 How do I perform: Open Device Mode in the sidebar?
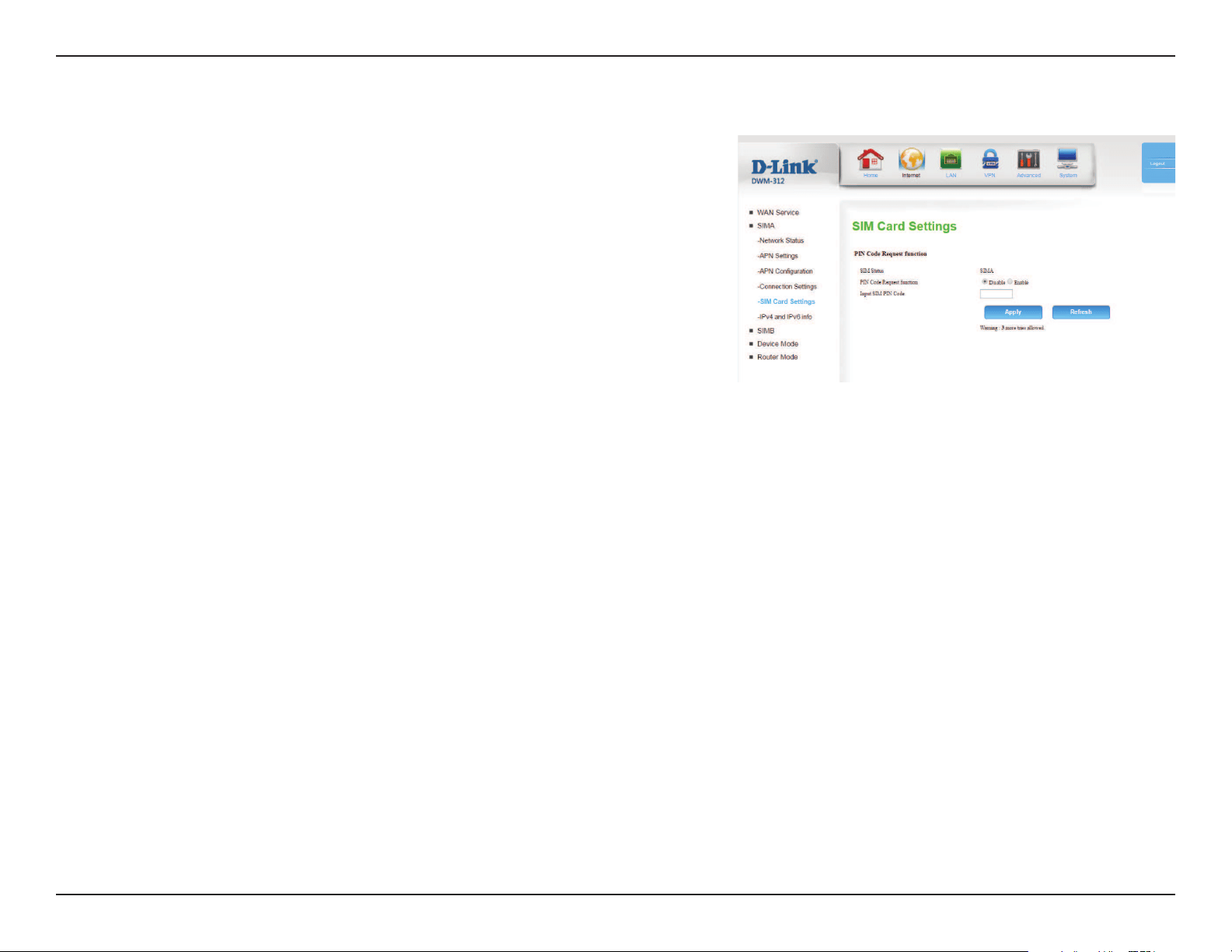[x=777, y=343]
